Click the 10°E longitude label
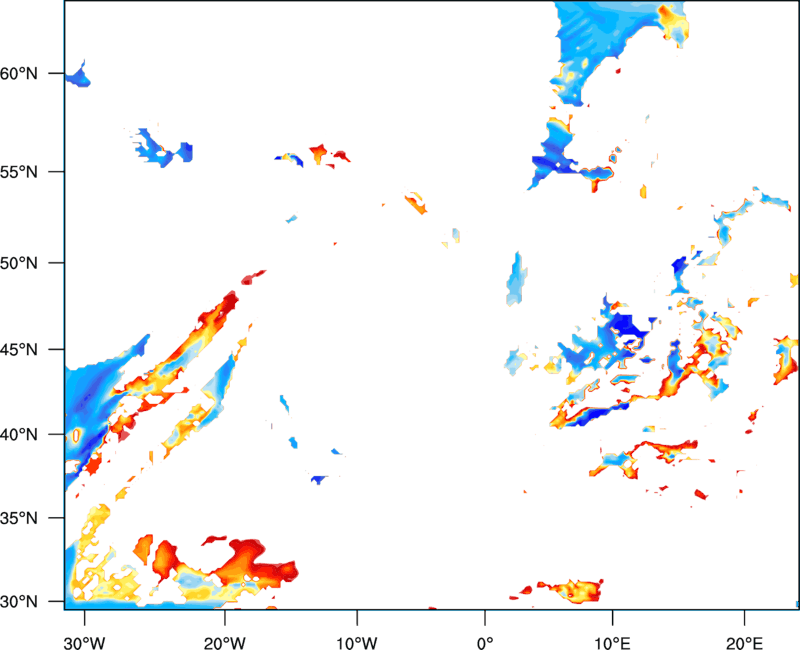The height and width of the screenshot is (650, 800). pyautogui.click(x=613, y=643)
